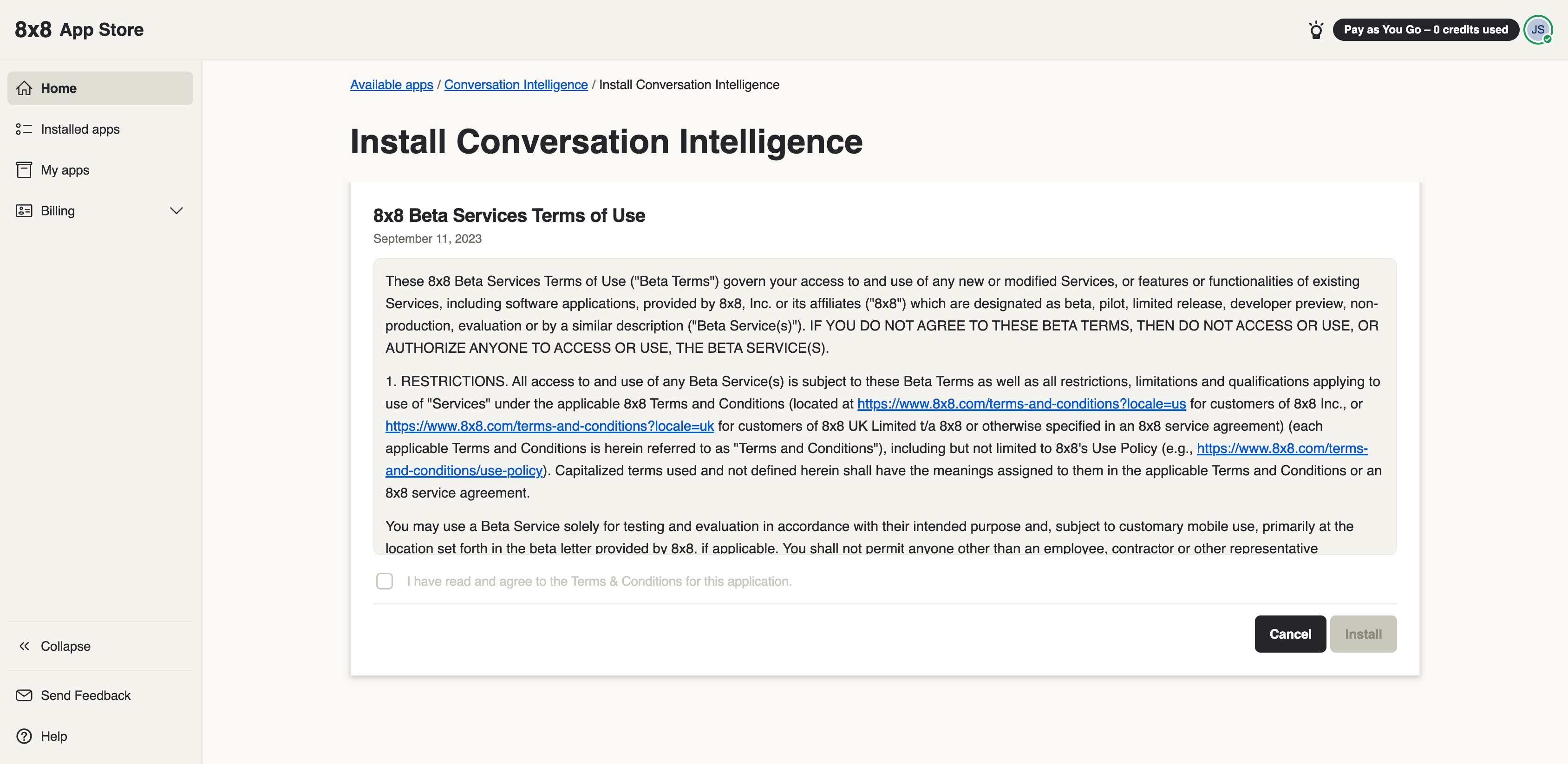Click the Home house icon in sidebar
This screenshot has height=764, width=1568.
[x=24, y=88]
